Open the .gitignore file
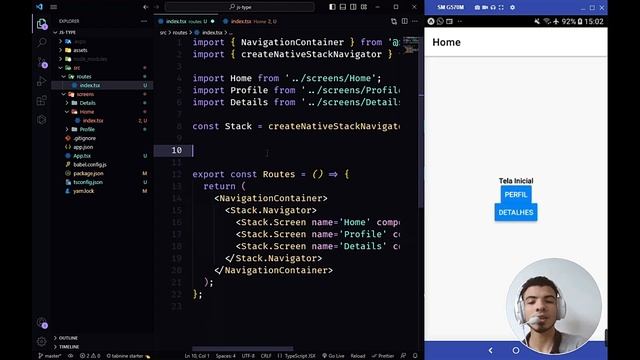Screen dimensions: 640x360 84,138
